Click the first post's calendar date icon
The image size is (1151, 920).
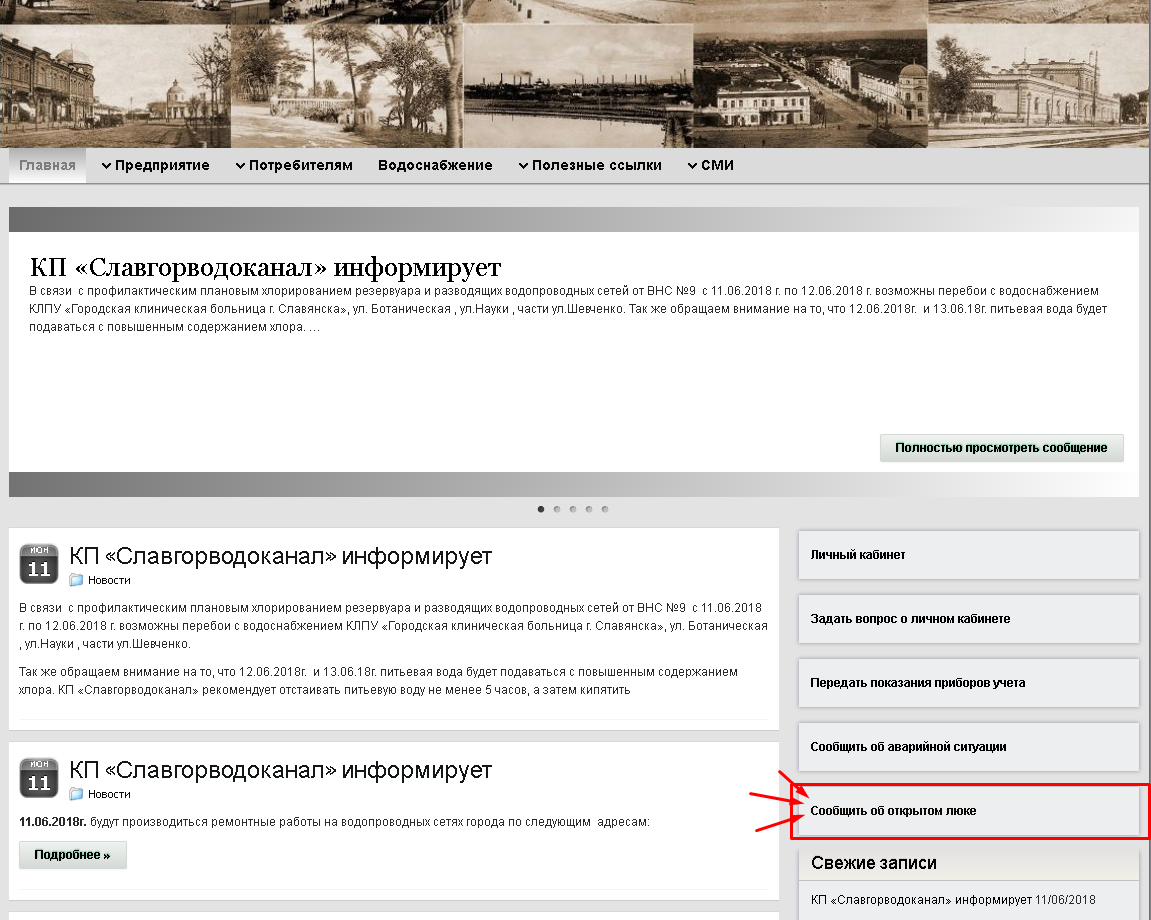pyautogui.click(x=39, y=564)
